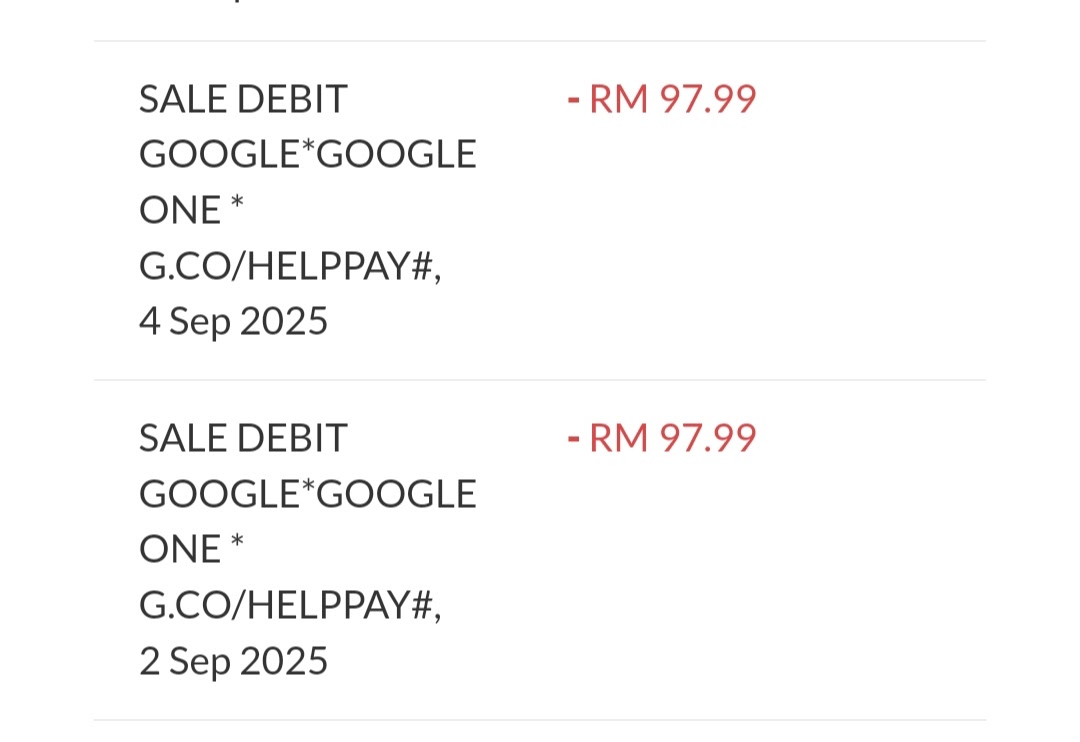
Task: Tap the partially visible text at the top
Action: 236,1
